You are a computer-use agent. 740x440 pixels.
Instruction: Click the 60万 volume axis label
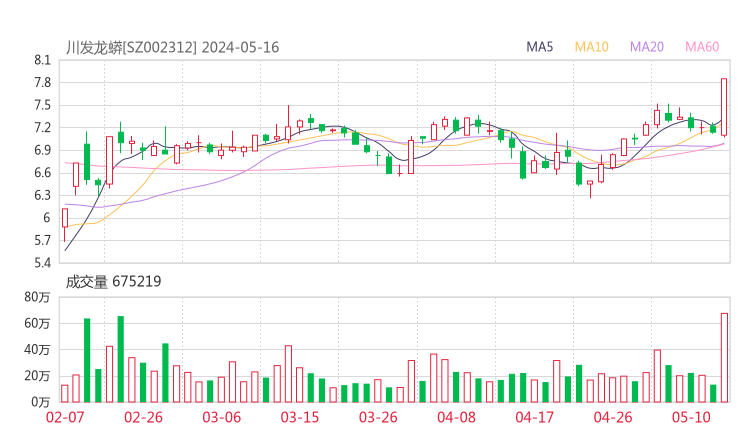[x=37, y=323]
